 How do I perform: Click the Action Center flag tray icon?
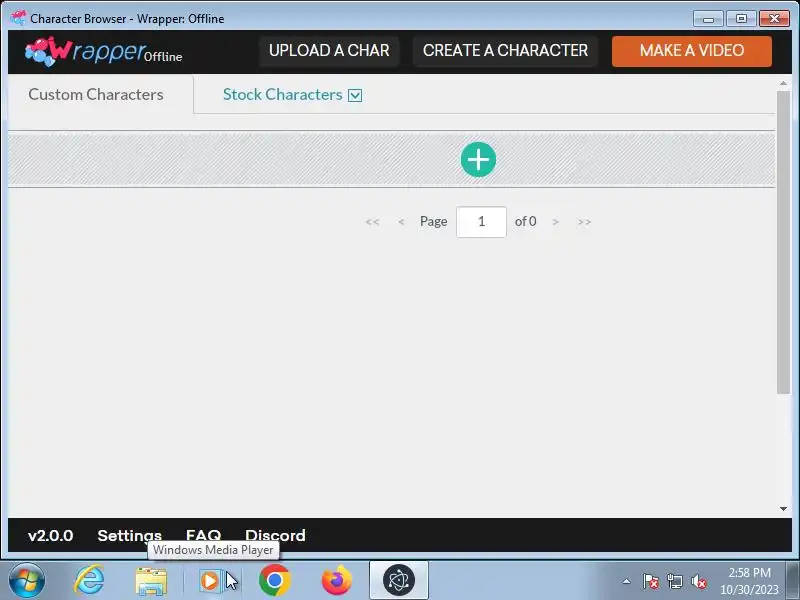[x=651, y=581]
